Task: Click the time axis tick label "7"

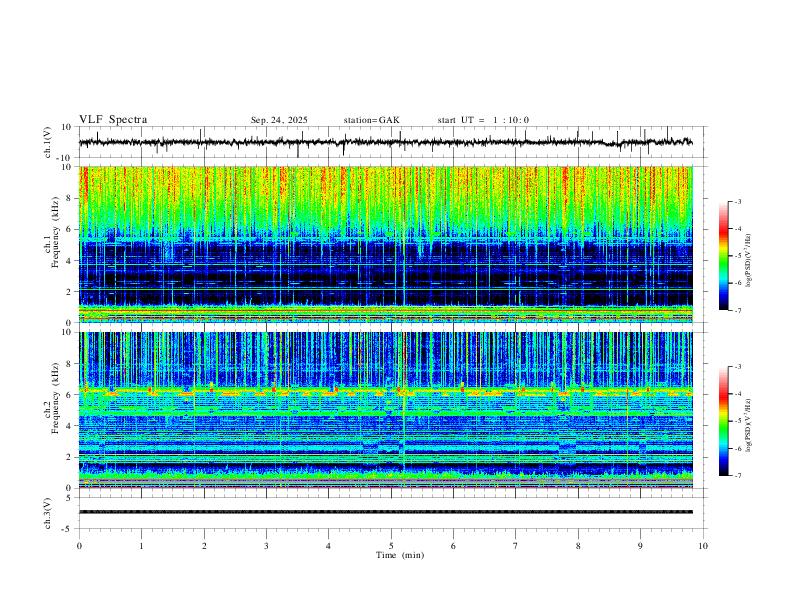Action: (516, 546)
